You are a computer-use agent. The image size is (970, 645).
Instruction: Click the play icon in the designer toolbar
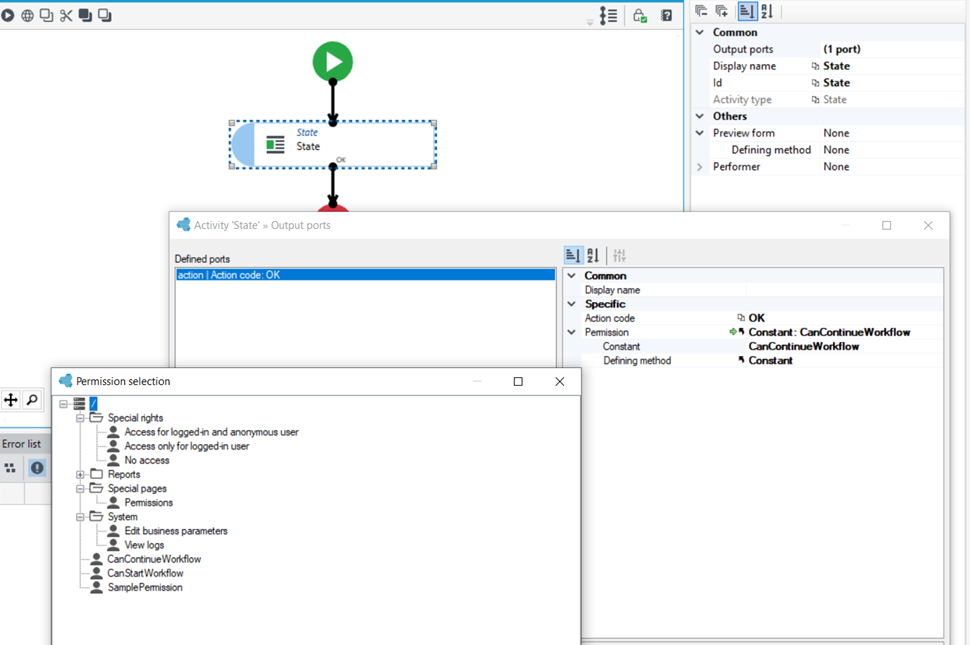point(7,15)
